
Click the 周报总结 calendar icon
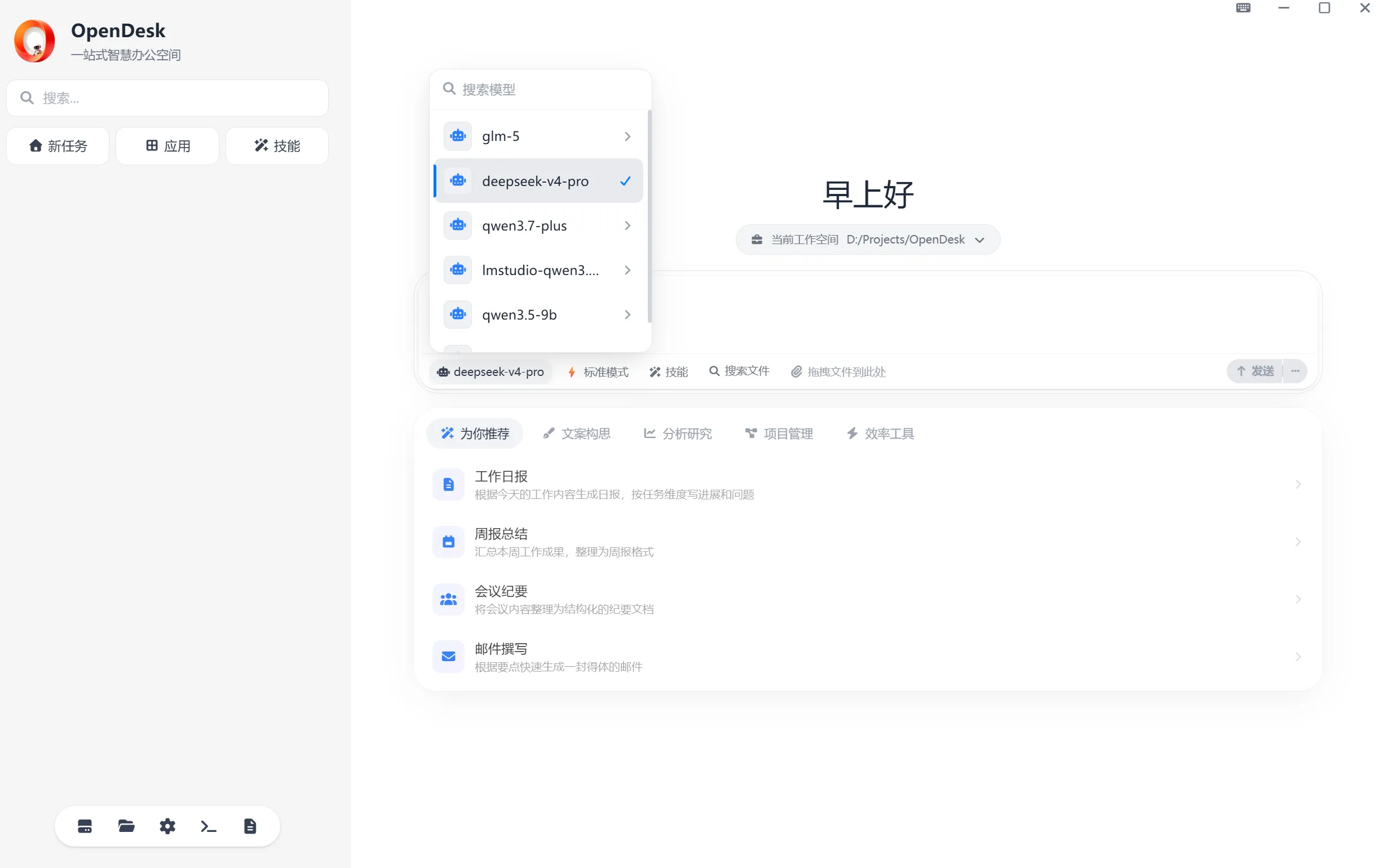[448, 542]
